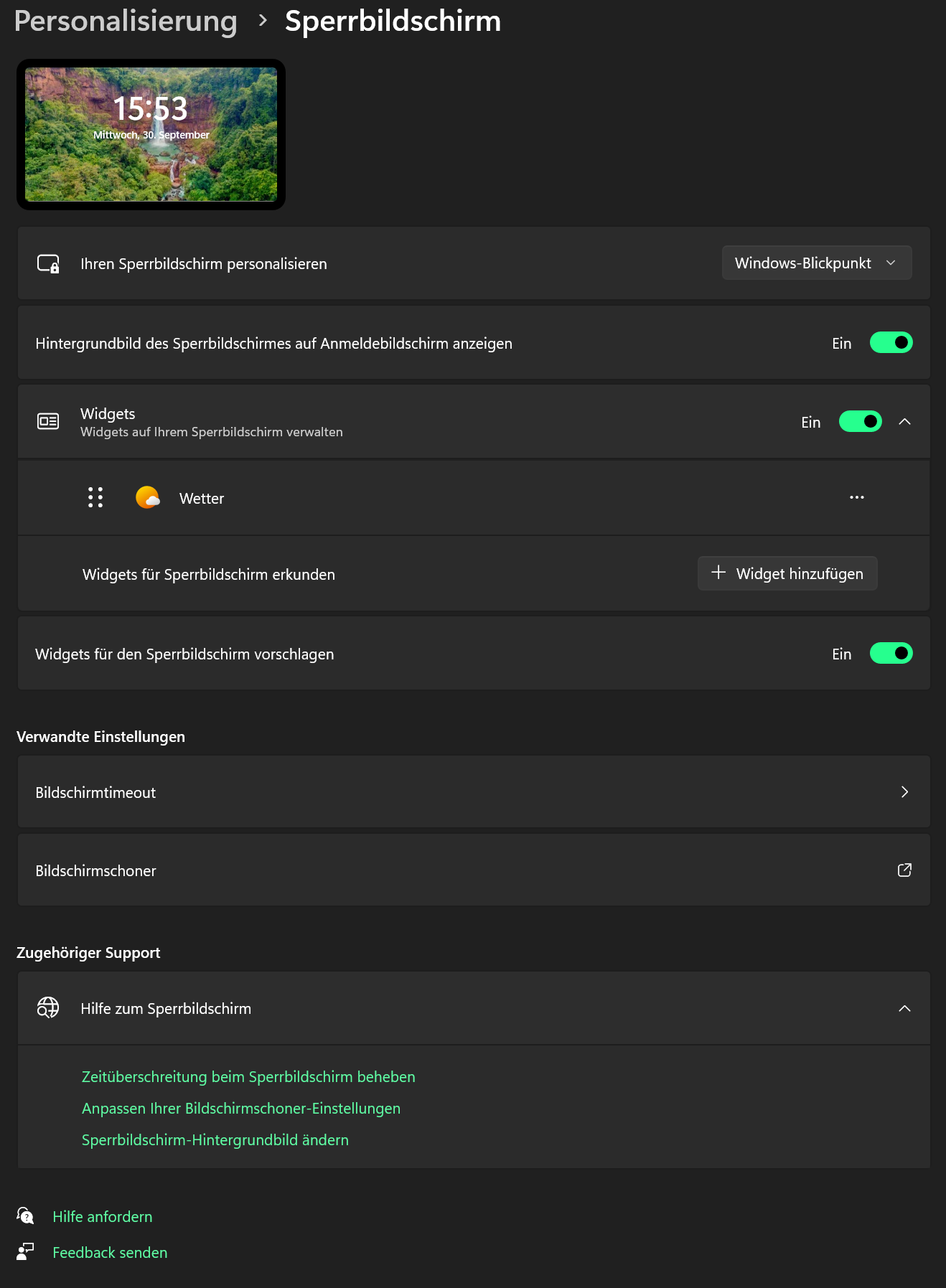Click the Ihren Sperrbildschirm personalisieren label
Screen dimensions: 946x1288
tap(204, 264)
